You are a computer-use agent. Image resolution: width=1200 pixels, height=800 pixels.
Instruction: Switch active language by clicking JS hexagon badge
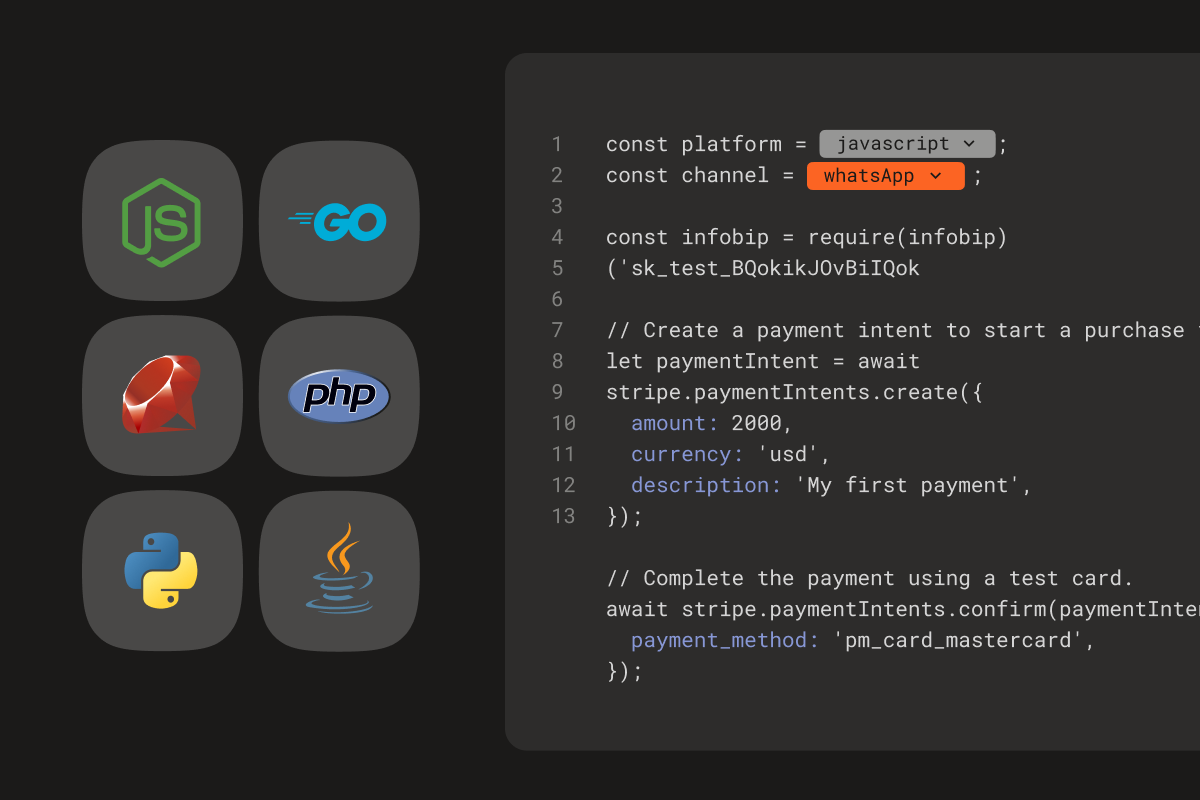[x=162, y=220]
